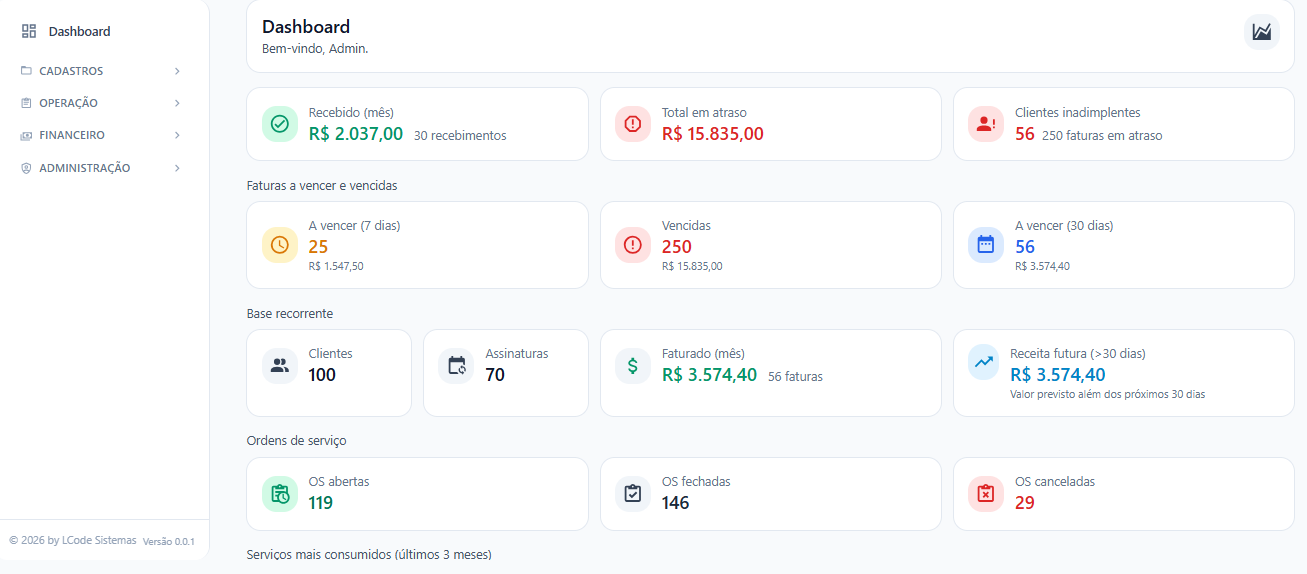Click the dollar sign icon for Faturado (mês)

633,366
